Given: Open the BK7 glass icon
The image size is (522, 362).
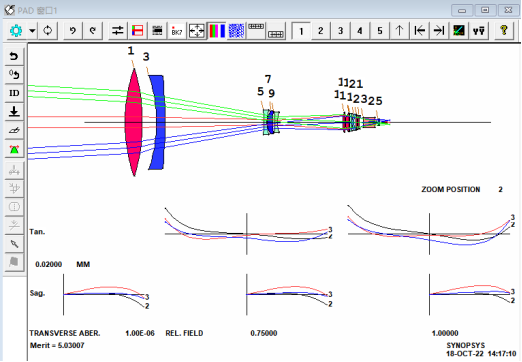Looking at the screenshot, I should tap(177, 31).
